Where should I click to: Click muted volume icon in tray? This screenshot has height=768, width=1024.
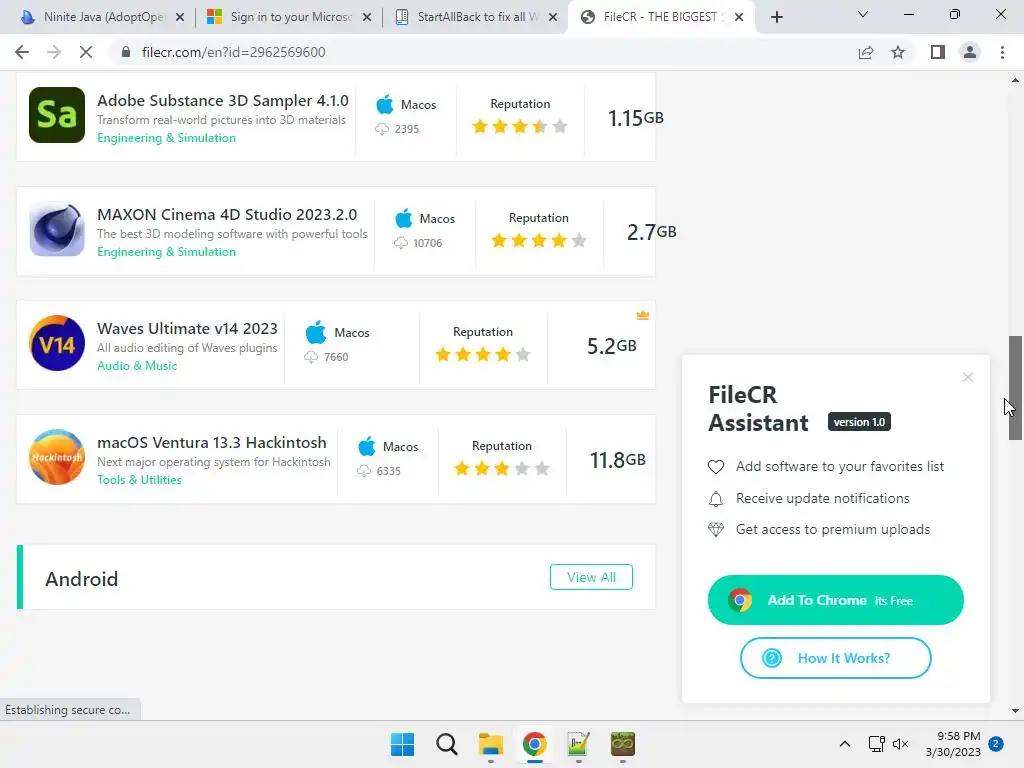(901, 744)
